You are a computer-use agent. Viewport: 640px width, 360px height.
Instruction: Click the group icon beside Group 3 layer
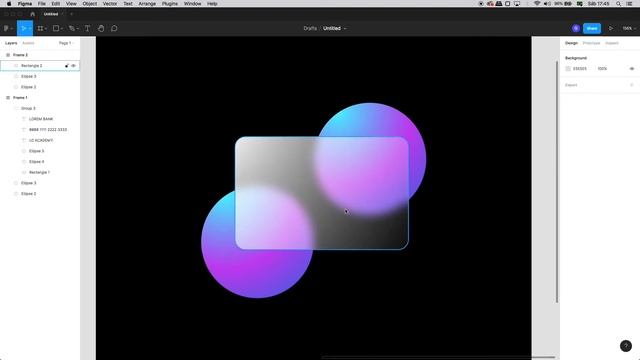click(x=16, y=108)
